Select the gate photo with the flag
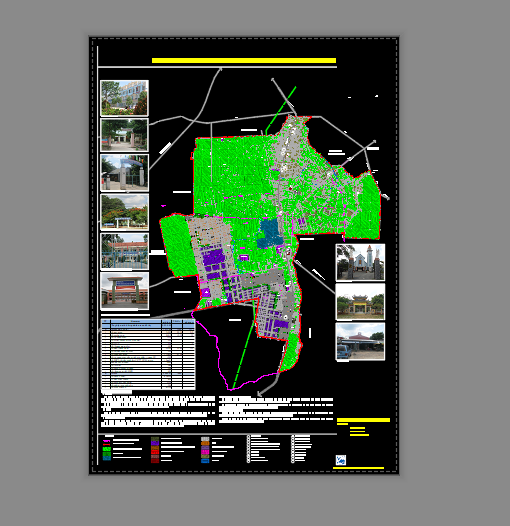 click(x=124, y=172)
